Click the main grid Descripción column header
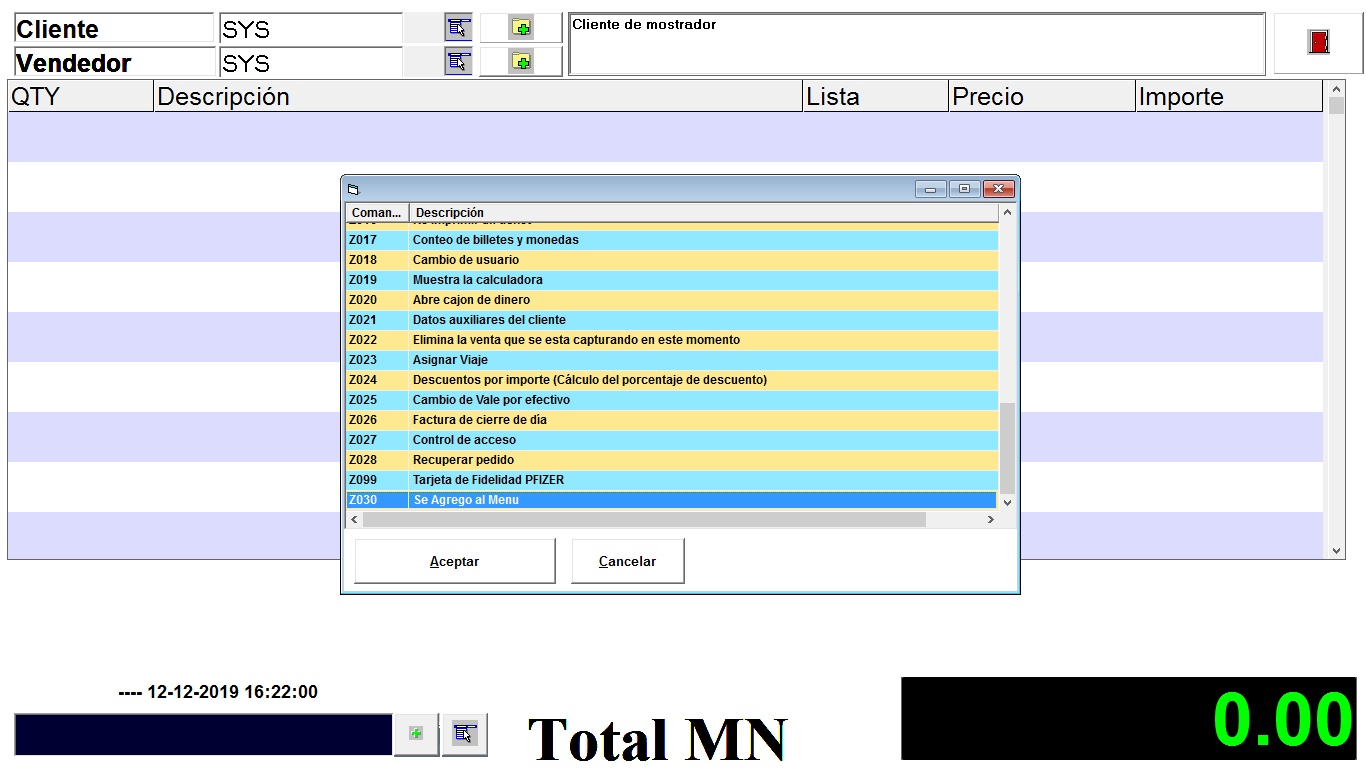The height and width of the screenshot is (768, 1366). [x=478, y=97]
